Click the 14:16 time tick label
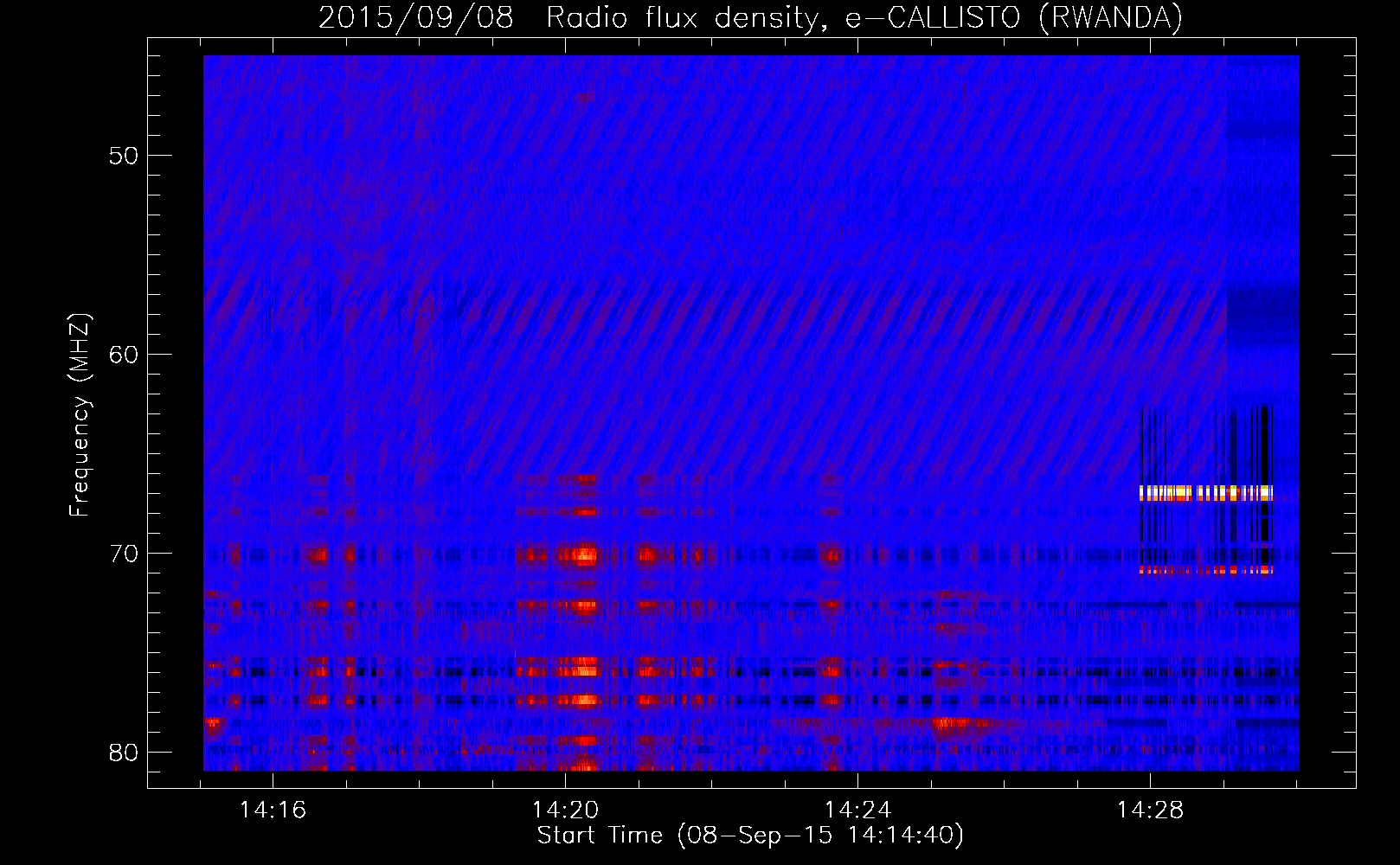 [x=273, y=810]
